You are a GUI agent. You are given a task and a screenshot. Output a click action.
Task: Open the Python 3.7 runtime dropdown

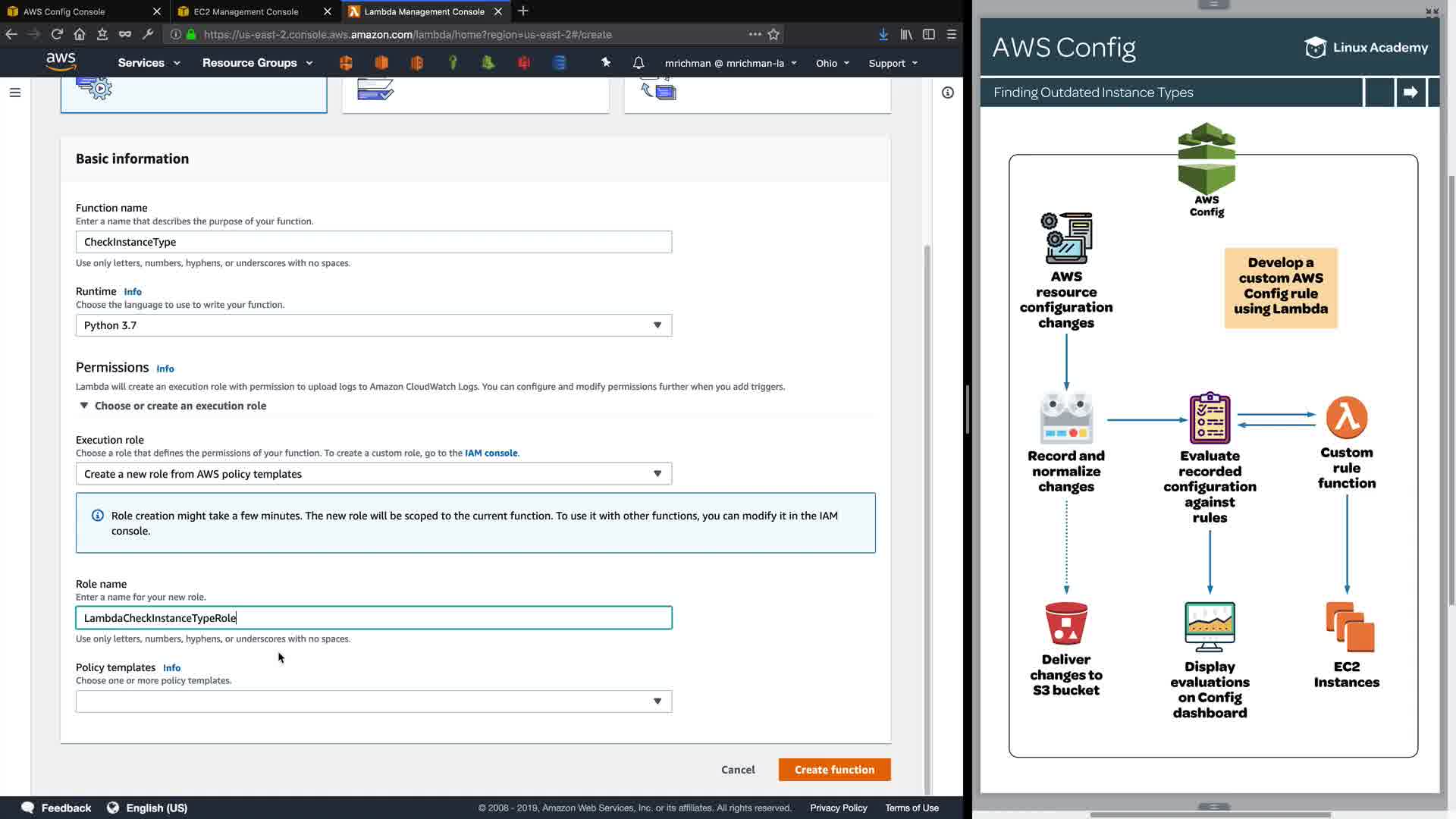click(373, 325)
